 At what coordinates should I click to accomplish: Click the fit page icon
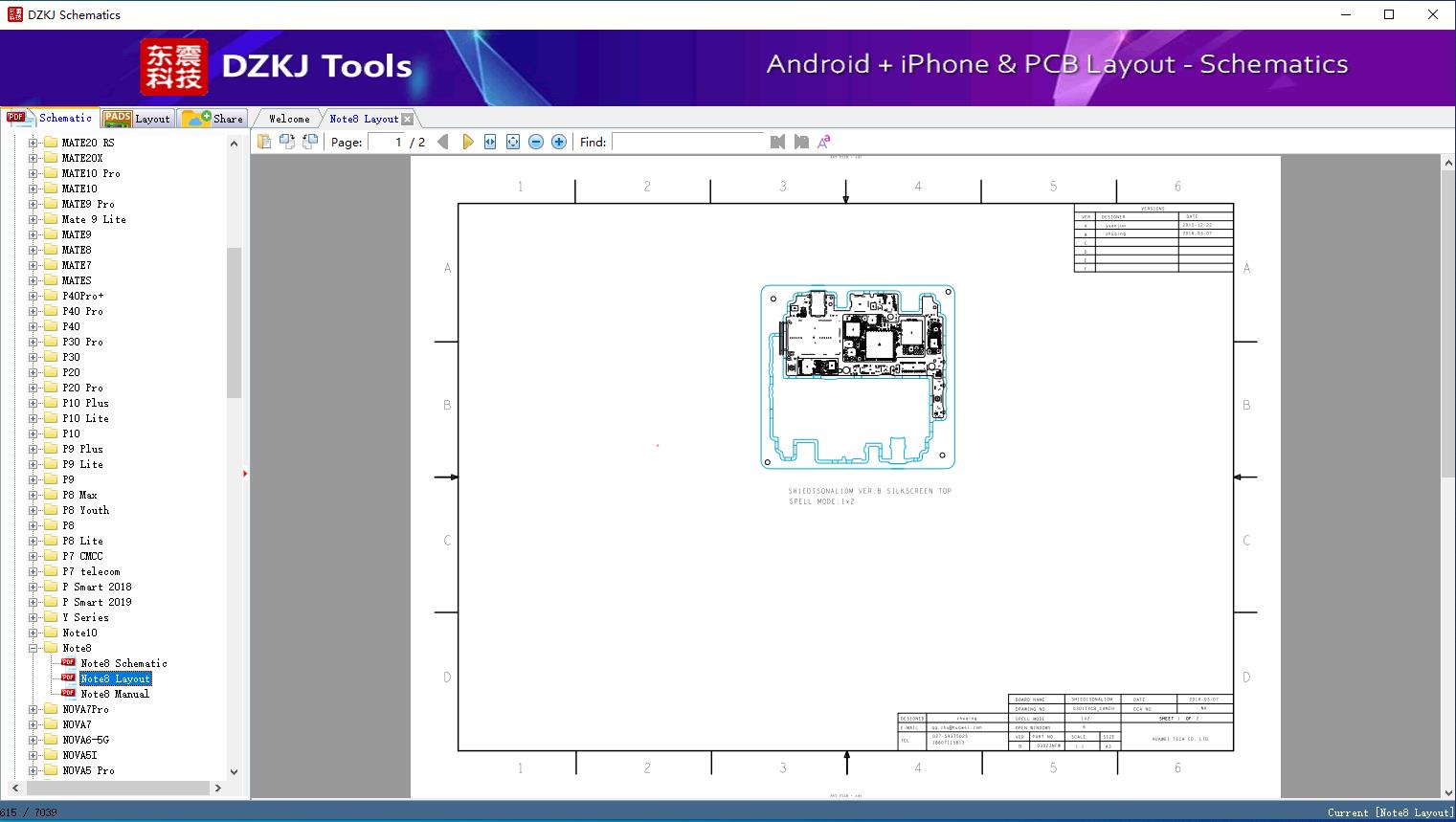[x=513, y=142]
